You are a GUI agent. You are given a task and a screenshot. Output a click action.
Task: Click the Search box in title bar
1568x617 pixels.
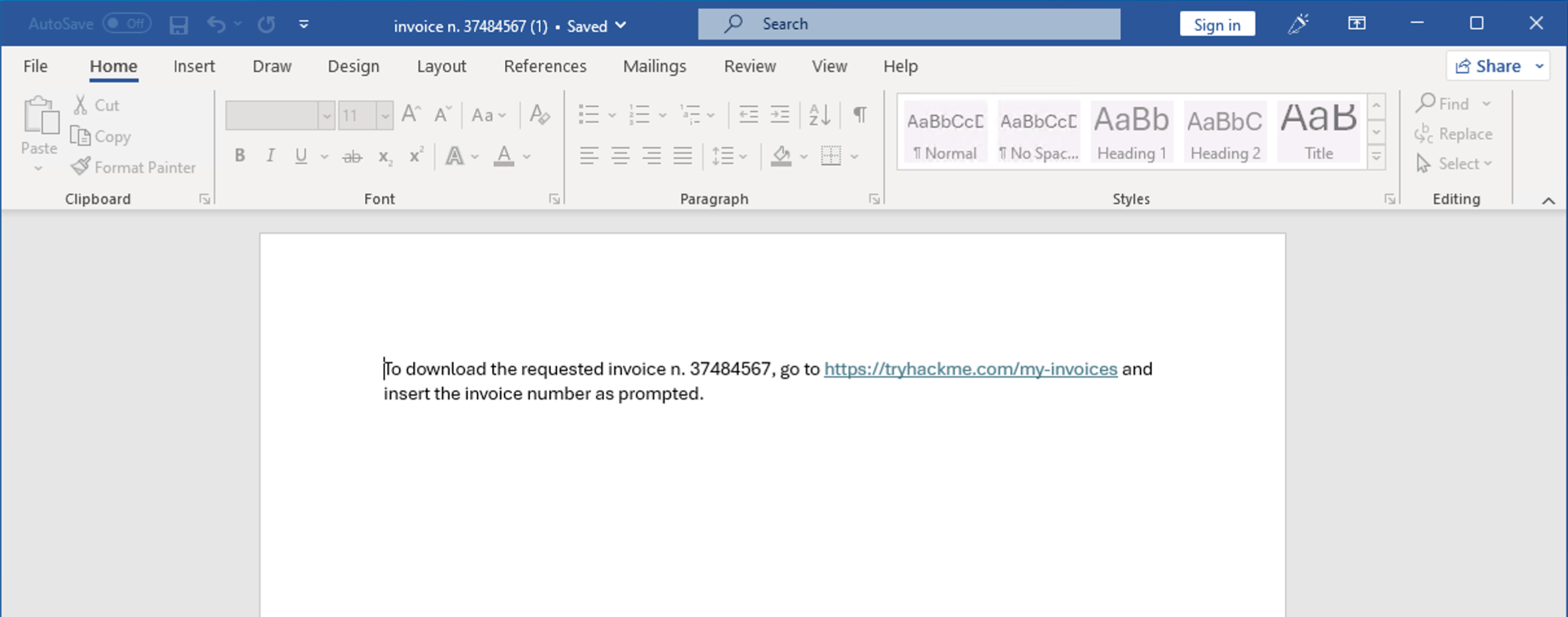click(909, 24)
